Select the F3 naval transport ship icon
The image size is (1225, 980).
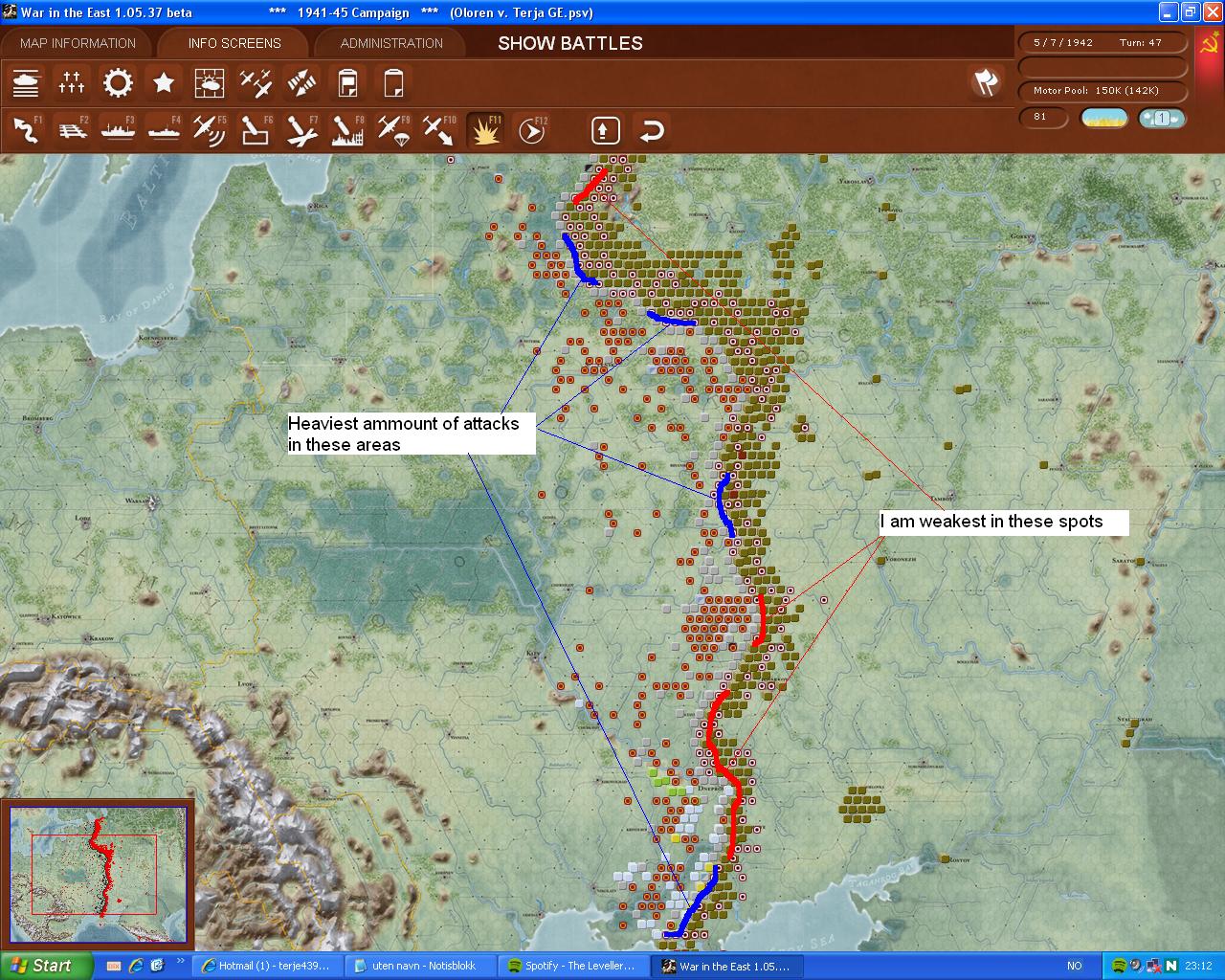[x=118, y=129]
